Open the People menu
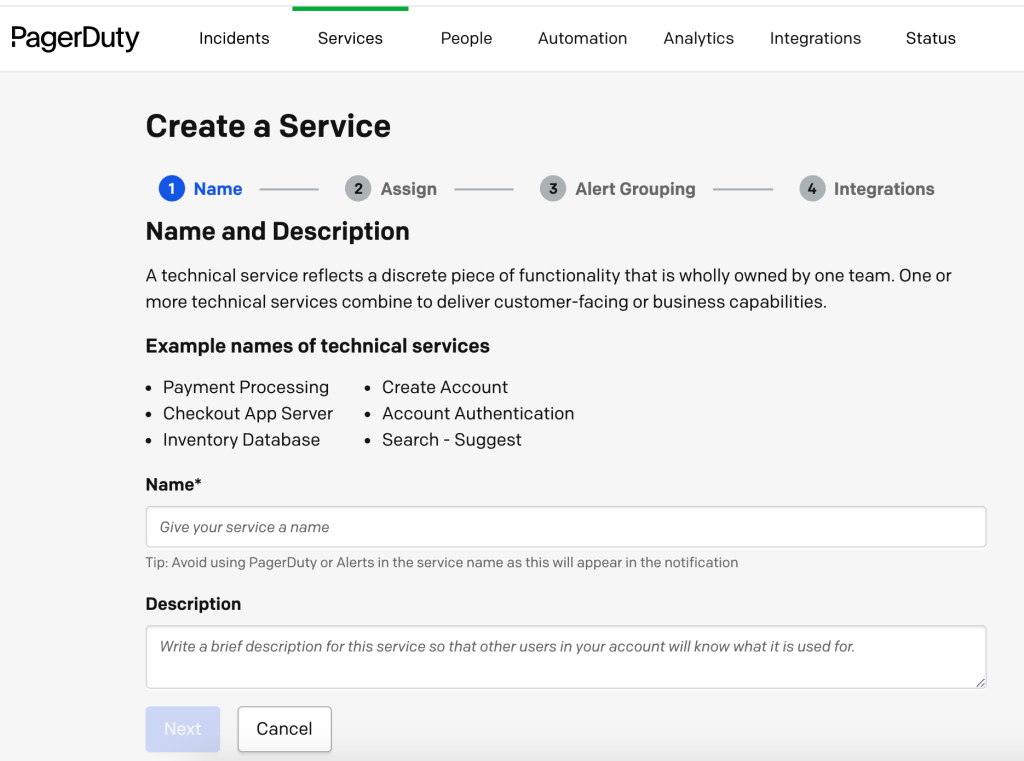This screenshot has height=761, width=1024. (x=466, y=38)
